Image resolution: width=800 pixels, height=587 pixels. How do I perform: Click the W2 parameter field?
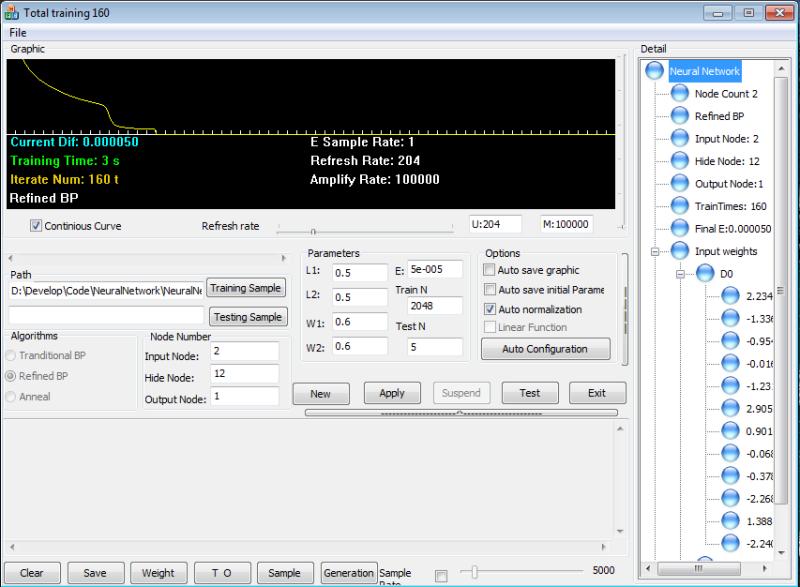click(x=360, y=346)
